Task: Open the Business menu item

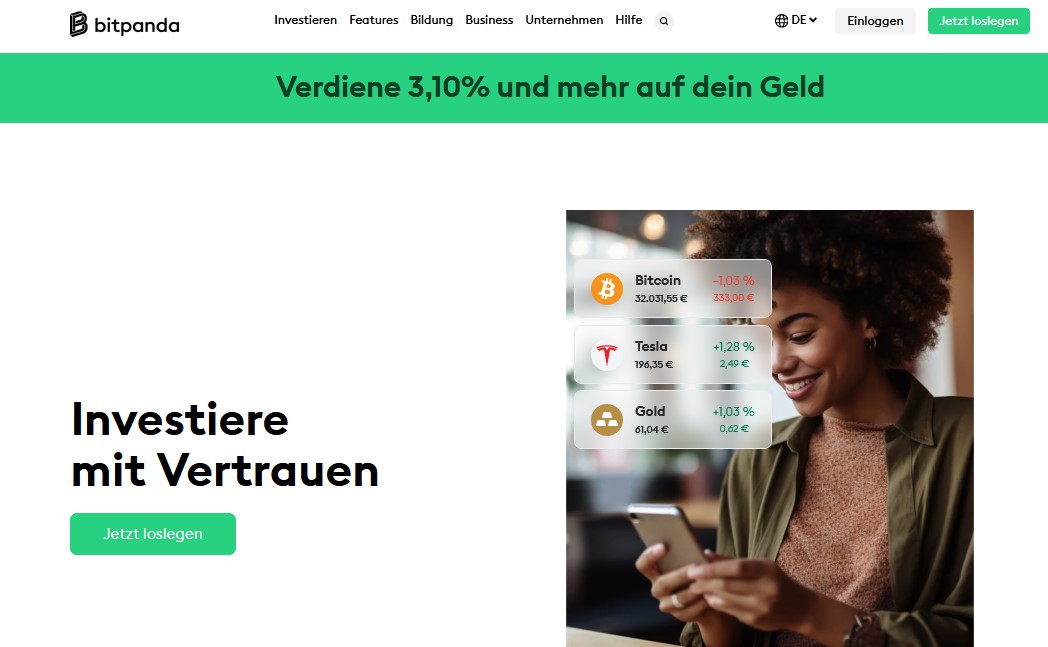Action: tap(489, 20)
